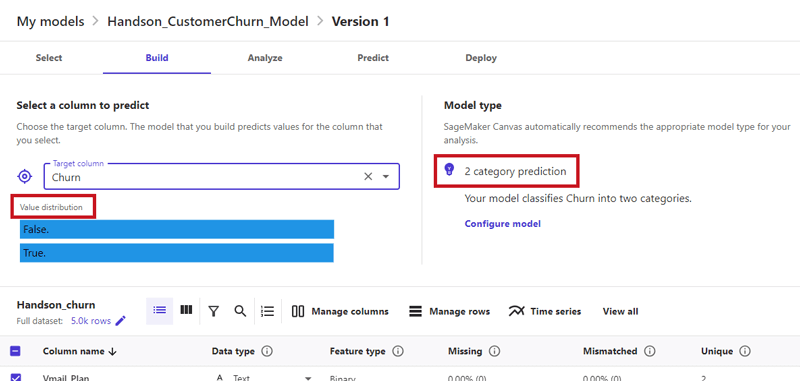Show Feature type info icon
Screen dimensions: 800x381
coord(398,351)
